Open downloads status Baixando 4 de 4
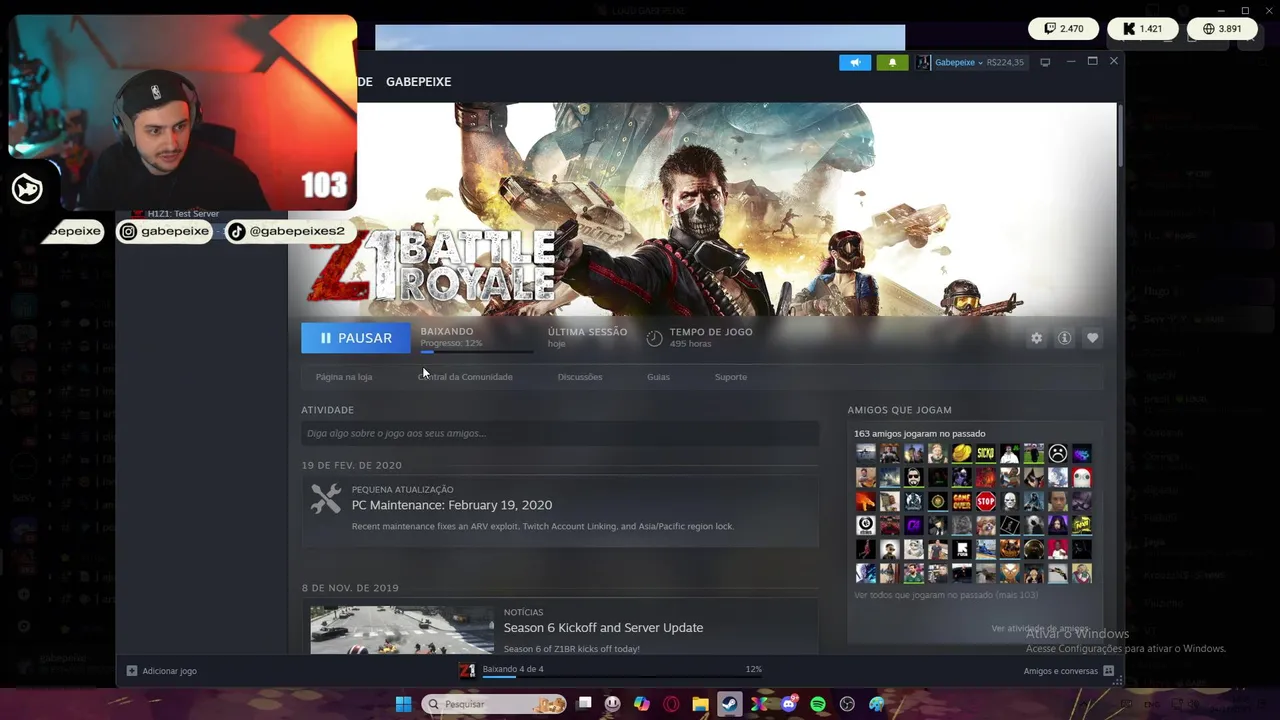Screen dimensions: 1280x720 tap(513, 669)
